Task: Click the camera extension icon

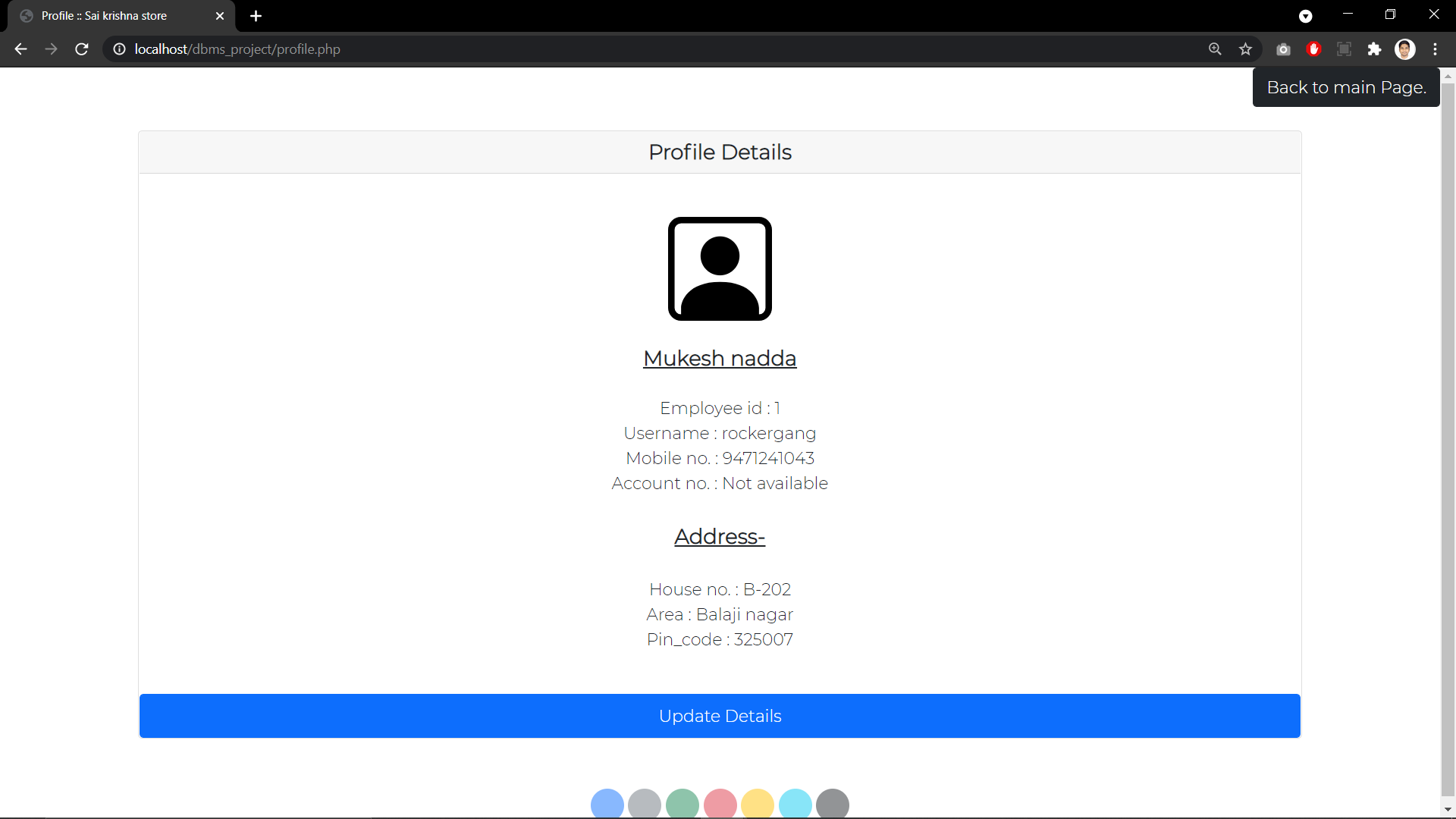Action: coord(1283,49)
